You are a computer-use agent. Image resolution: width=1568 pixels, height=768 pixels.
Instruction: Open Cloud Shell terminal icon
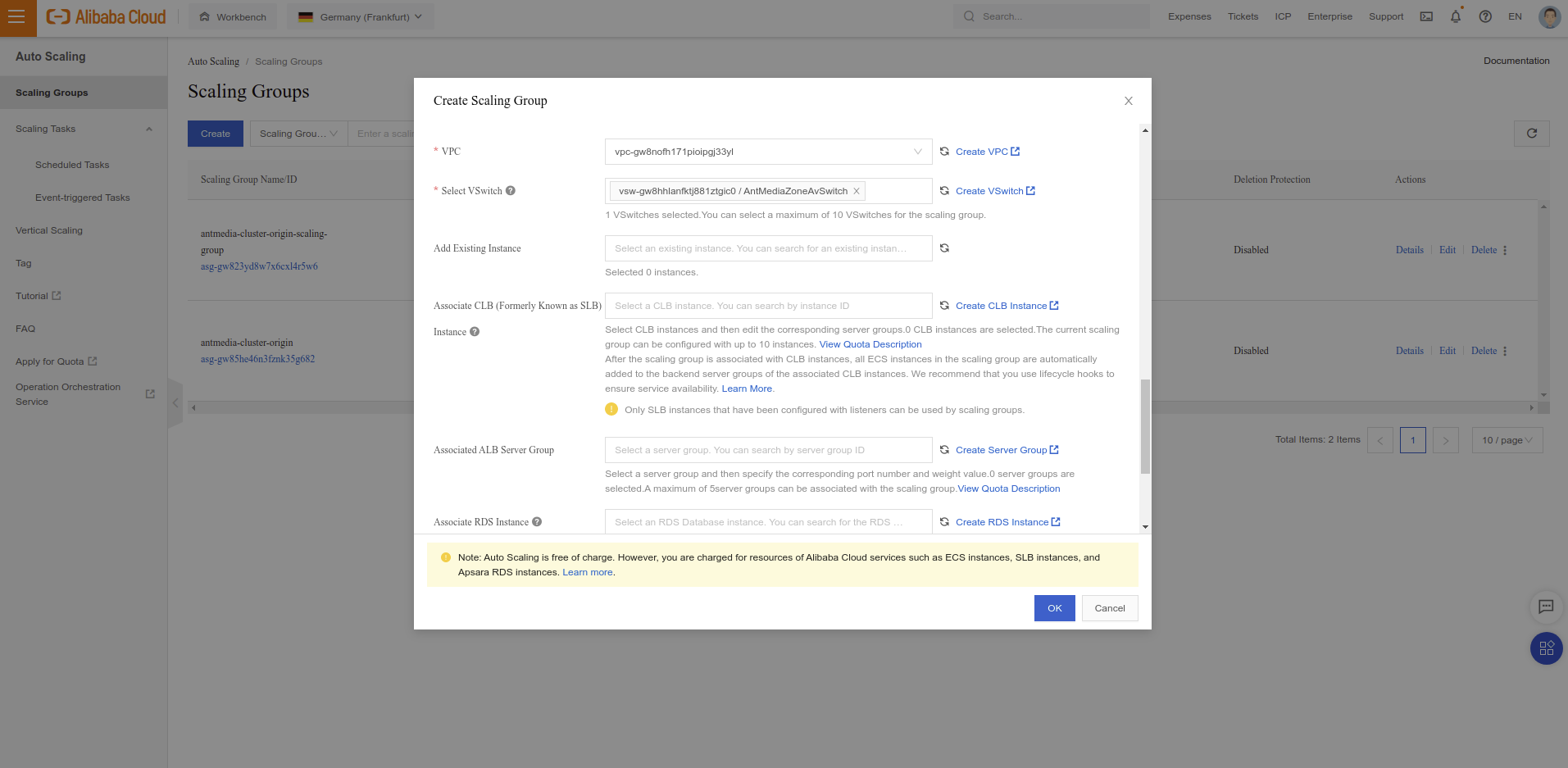tap(1426, 16)
